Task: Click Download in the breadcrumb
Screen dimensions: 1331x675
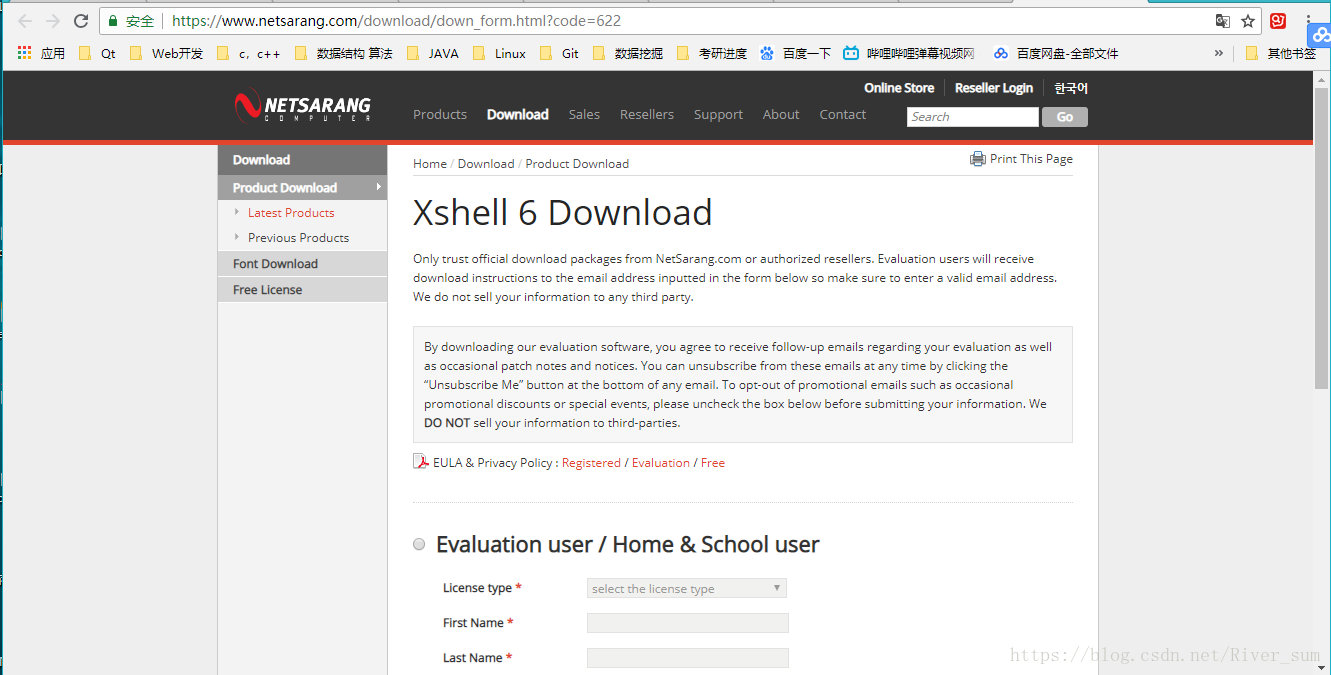Action: click(x=486, y=164)
